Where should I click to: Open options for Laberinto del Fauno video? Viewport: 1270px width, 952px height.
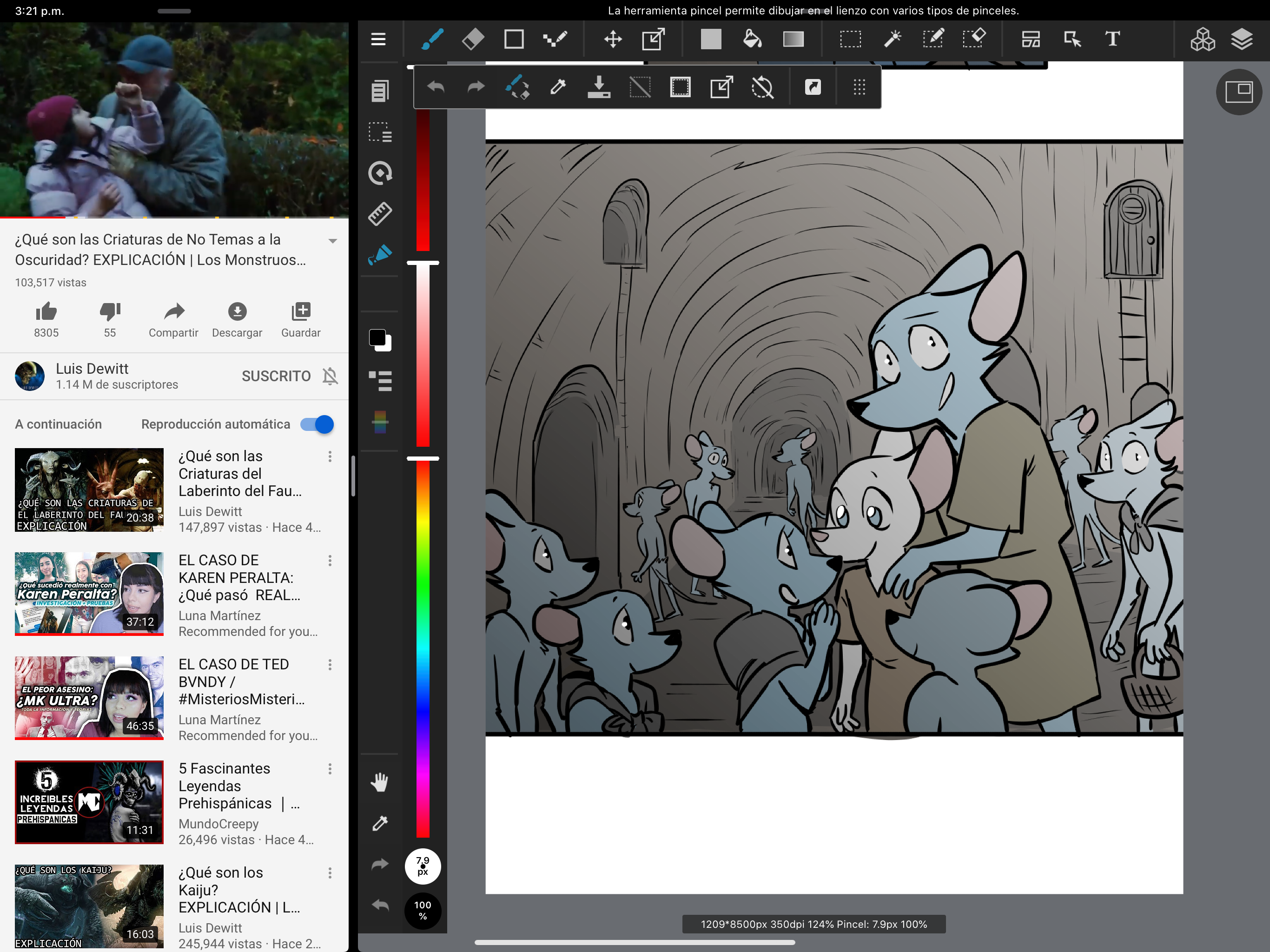(x=330, y=457)
